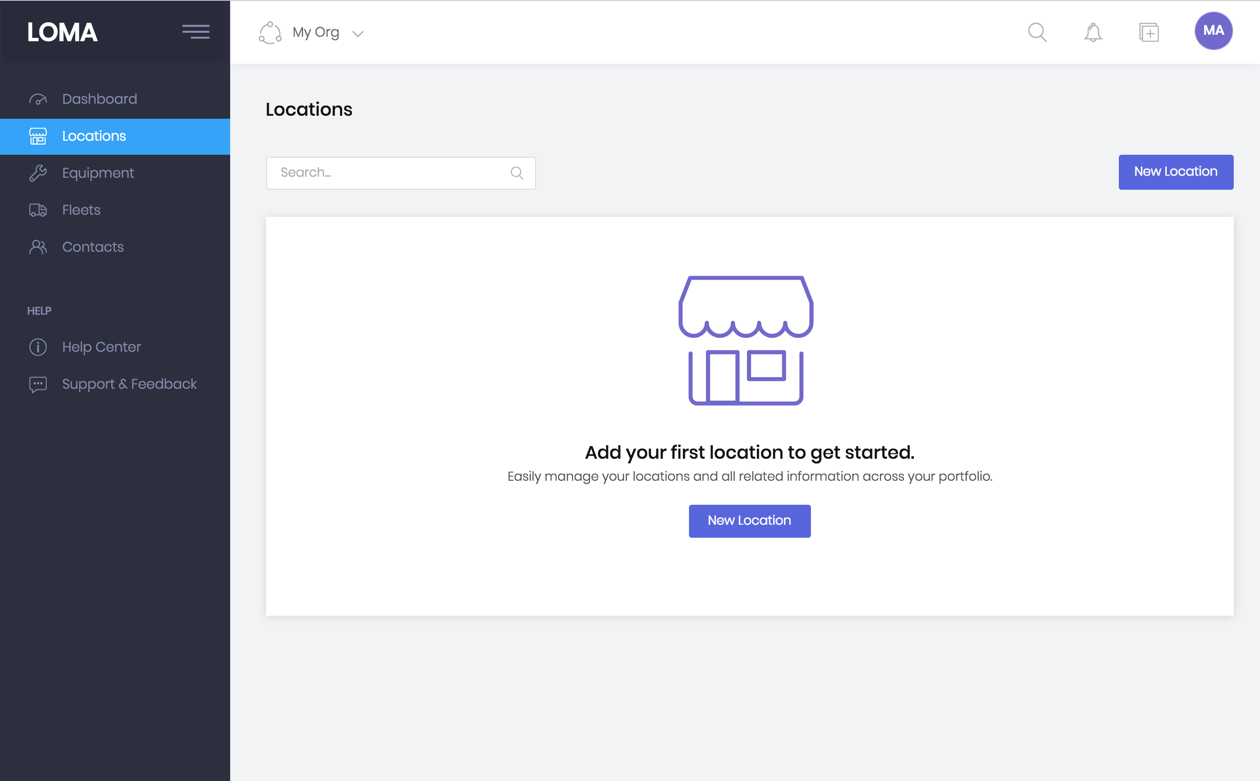
Task: Click the storefront illustration
Action: click(746, 340)
